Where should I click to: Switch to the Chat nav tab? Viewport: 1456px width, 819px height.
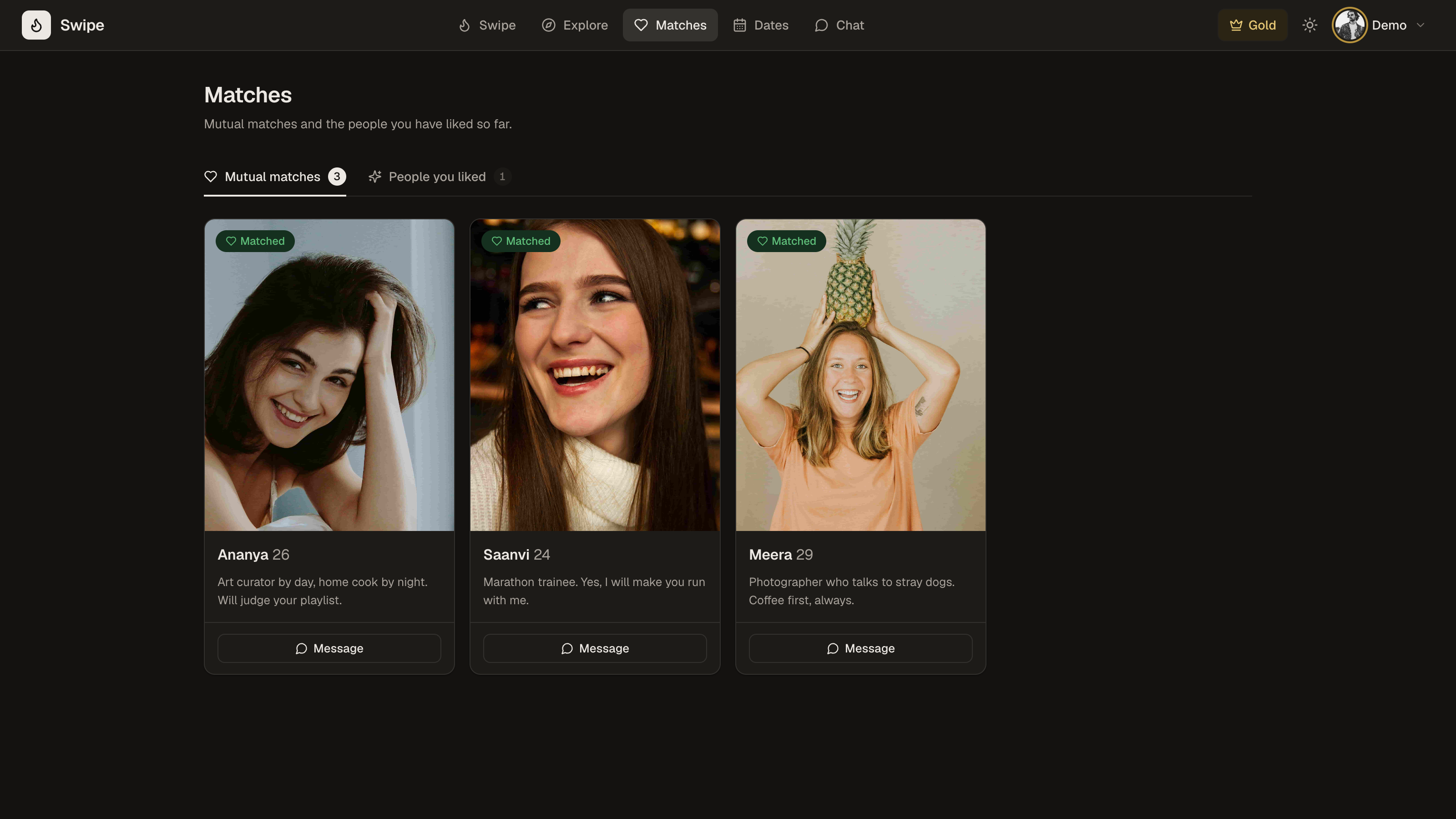(x=839, y=25)
